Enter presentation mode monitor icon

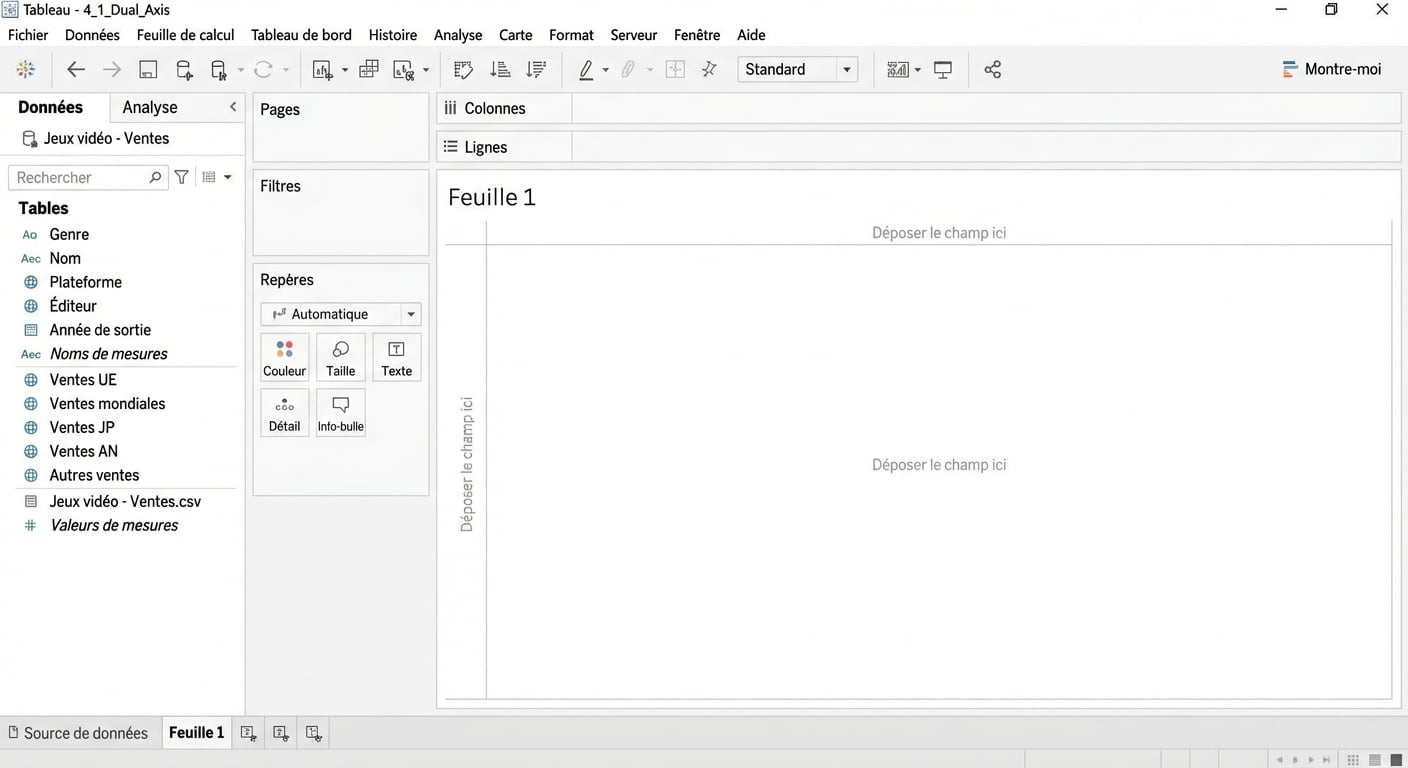tap(943, 69)
